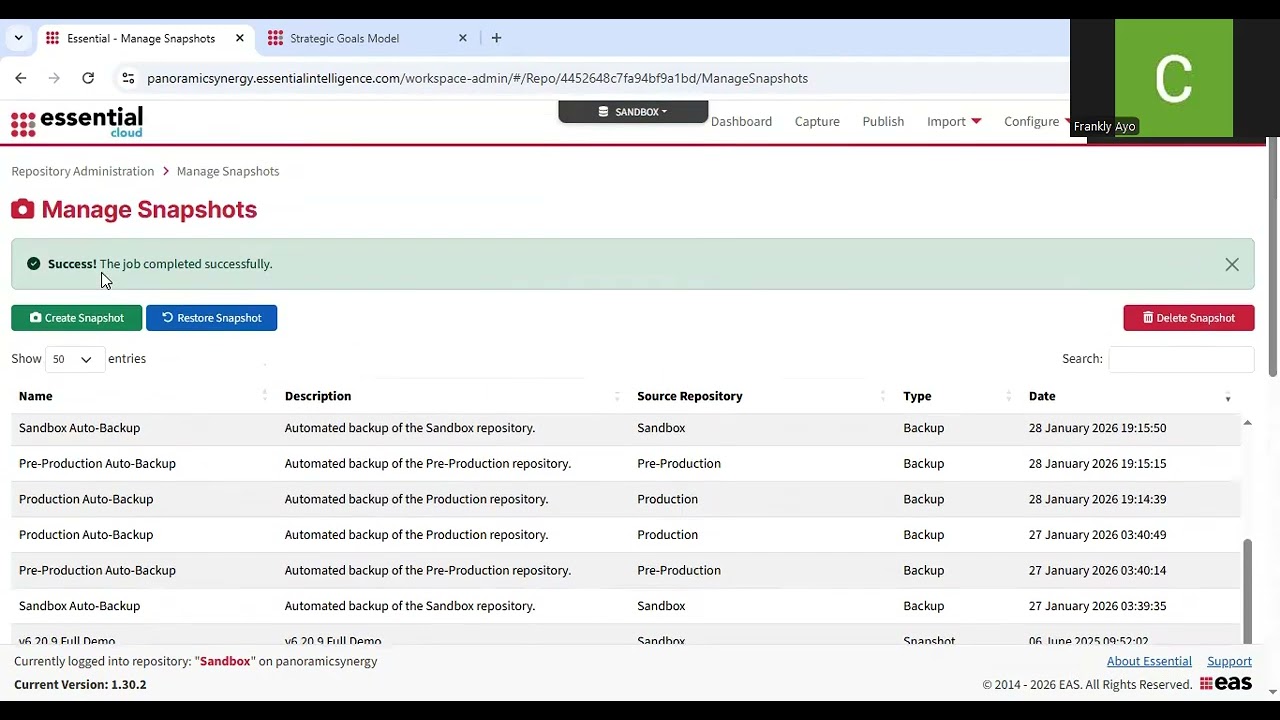This screenshot has width=1280, height=720.
Task: Sort by Source Repository column
Action: (x=762, y=396)
